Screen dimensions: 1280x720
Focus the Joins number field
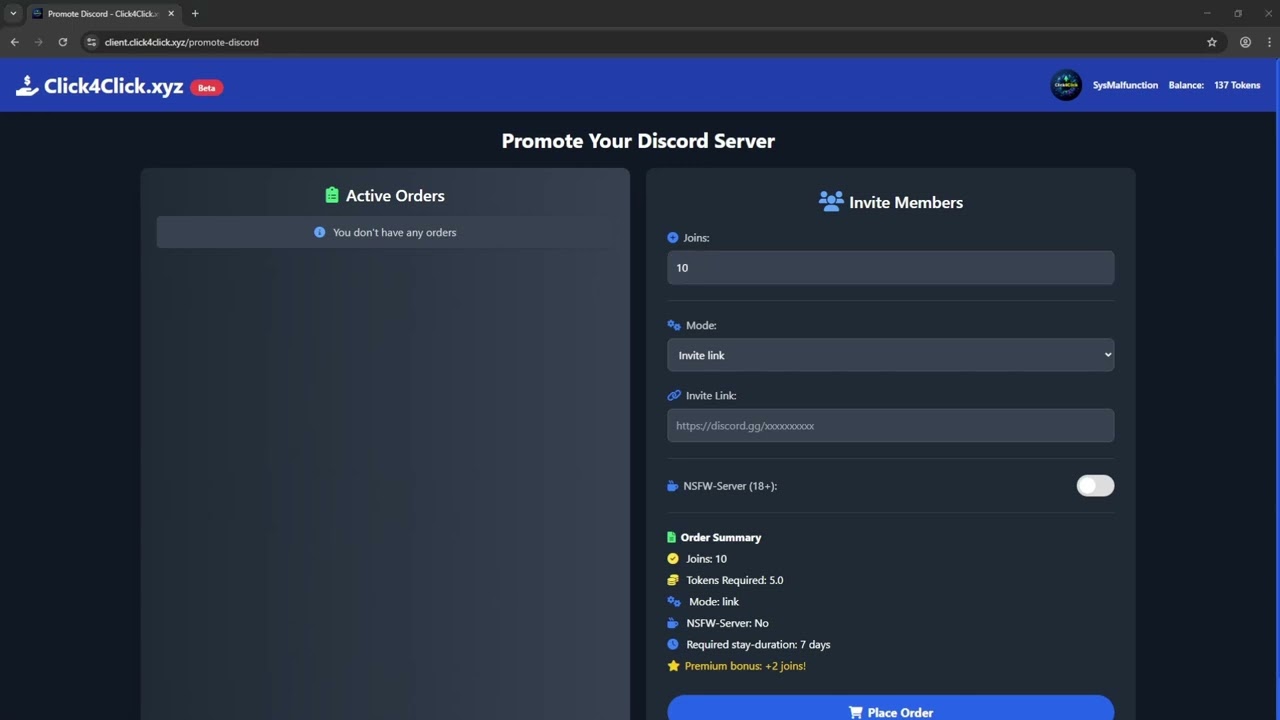point(890,268)
